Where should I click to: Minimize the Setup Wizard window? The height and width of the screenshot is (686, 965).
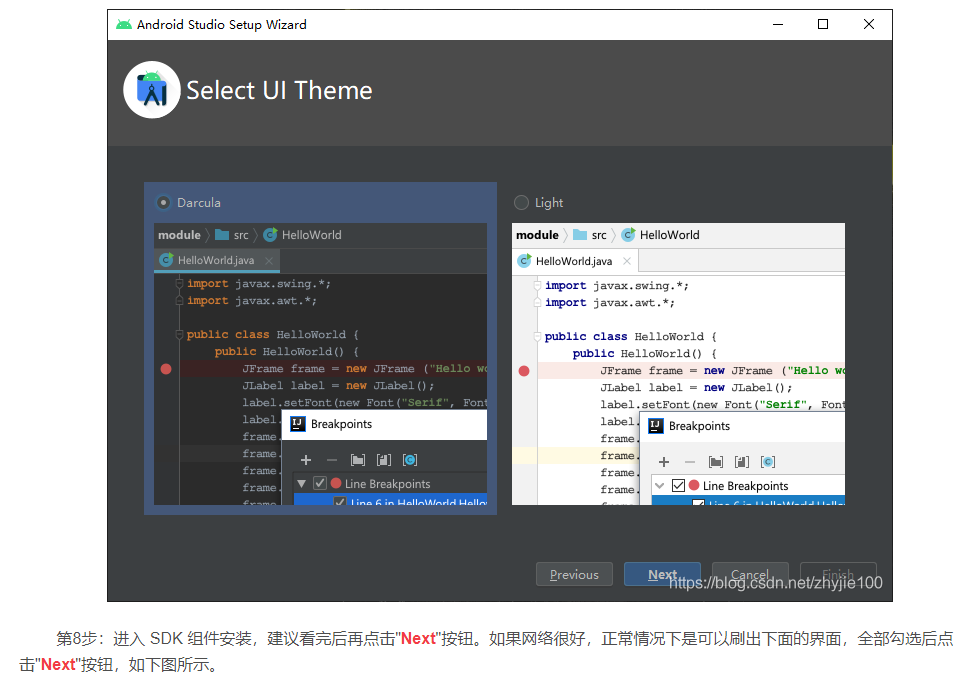pos(778,25)
